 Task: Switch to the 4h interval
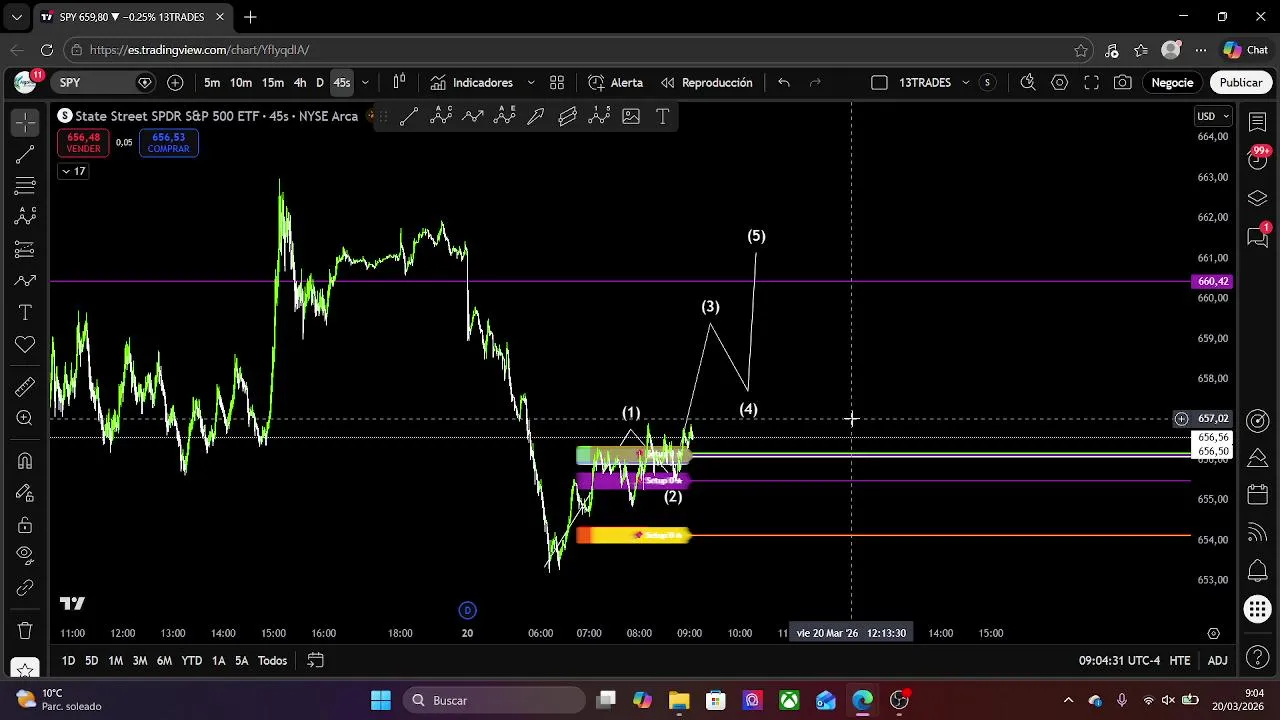300,83
